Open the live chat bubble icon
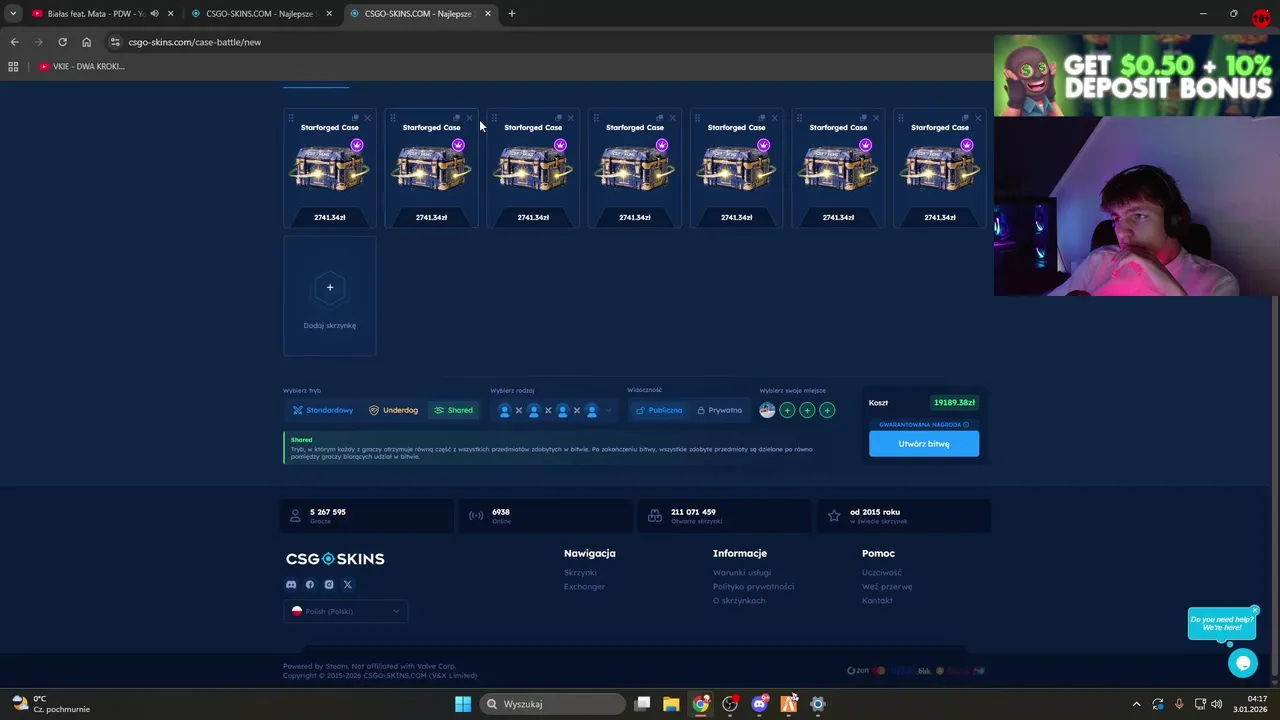 [1243, 662]
